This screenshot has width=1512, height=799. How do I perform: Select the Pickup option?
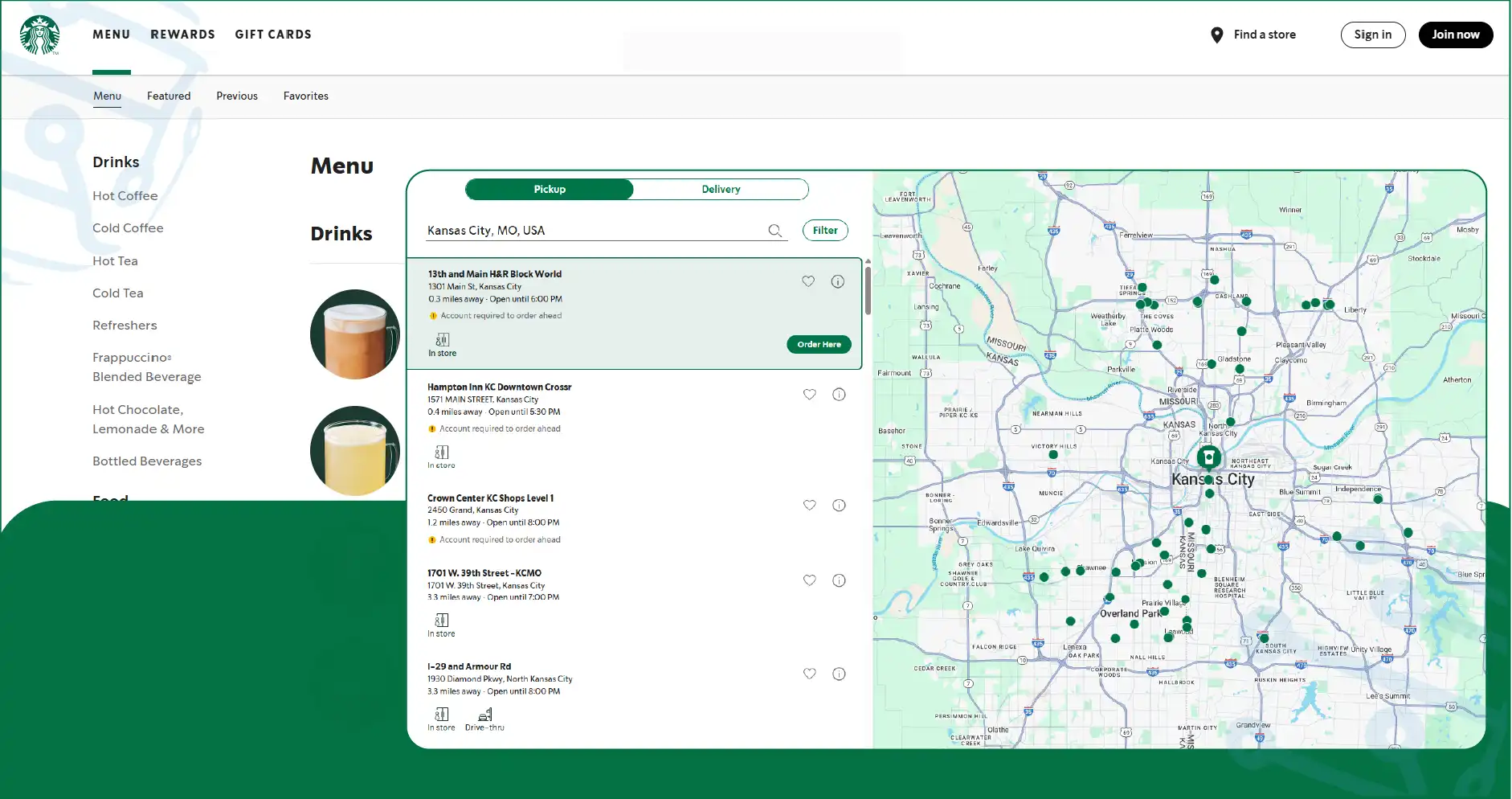click(x=550, y=190)
